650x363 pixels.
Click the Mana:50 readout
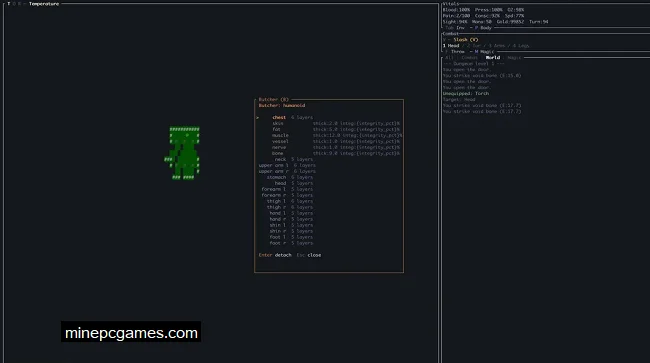482,22
